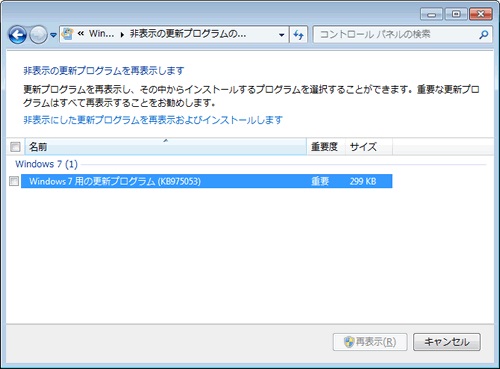Click the 再表示(R) restore button
This screenshot has height=369, width=500.
pyautogui.click(x=370, y=342)
